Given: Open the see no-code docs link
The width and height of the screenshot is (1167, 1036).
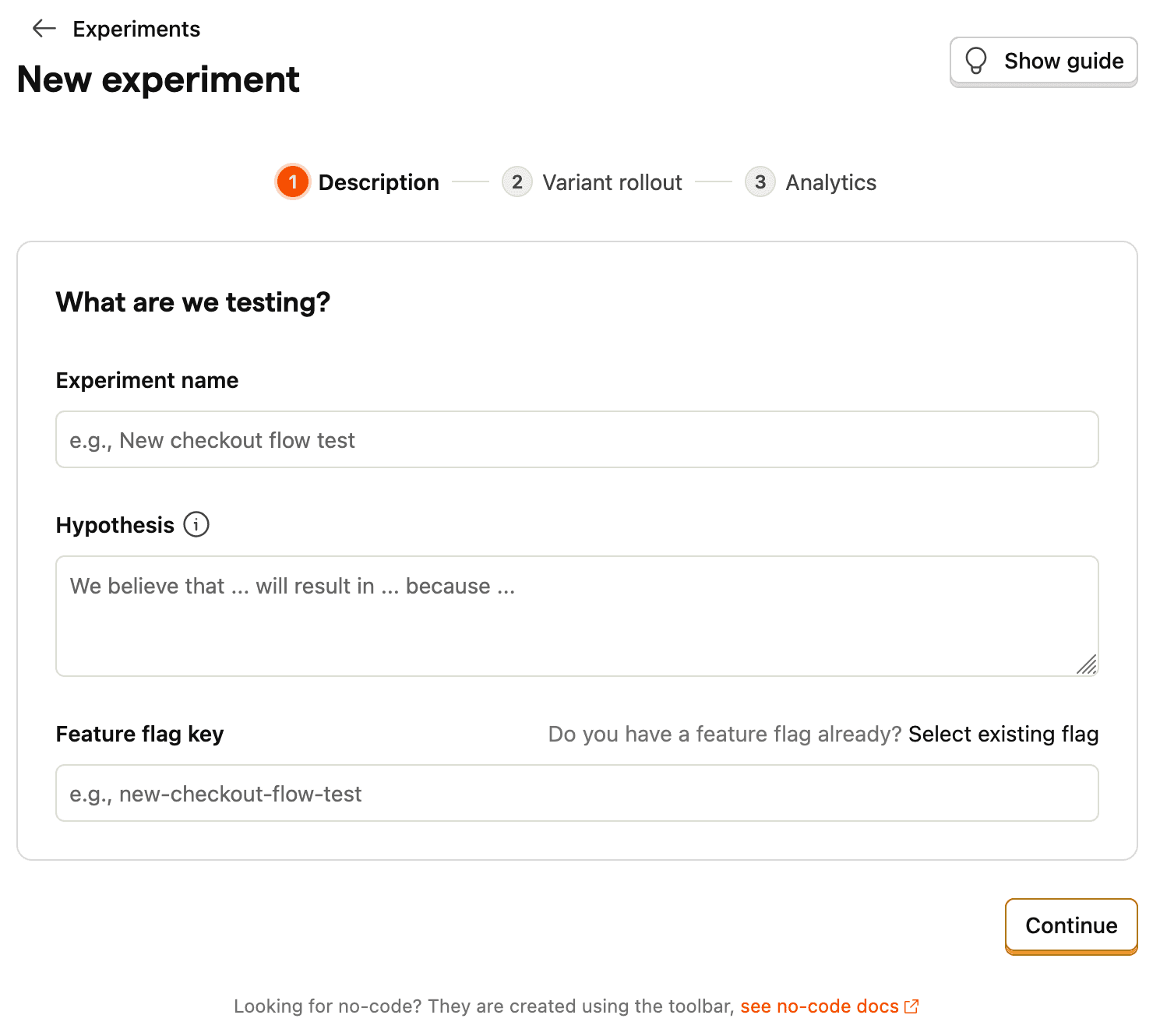Looking at the screenshot, I should (820, 1006).
